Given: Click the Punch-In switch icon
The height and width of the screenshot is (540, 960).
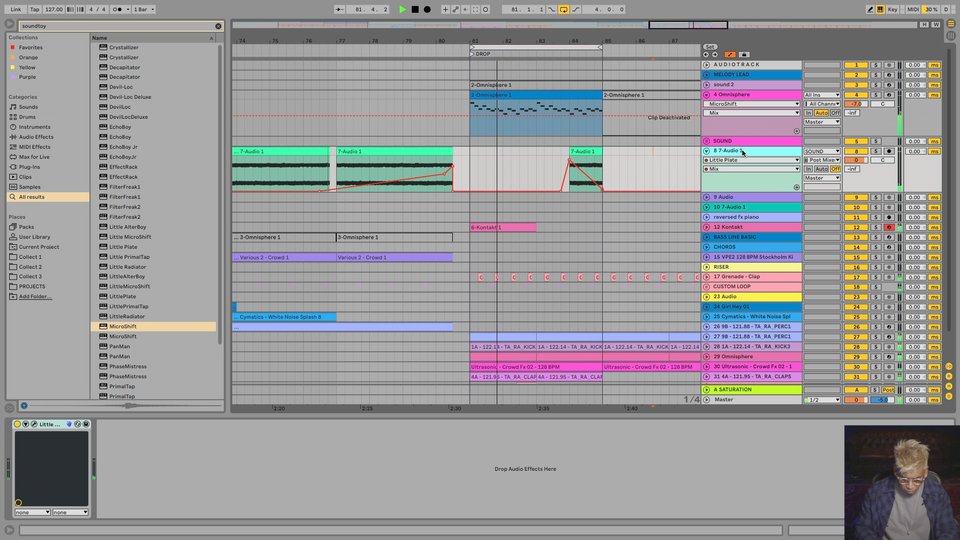Looking at the screenshot, I should click(552, 9).
